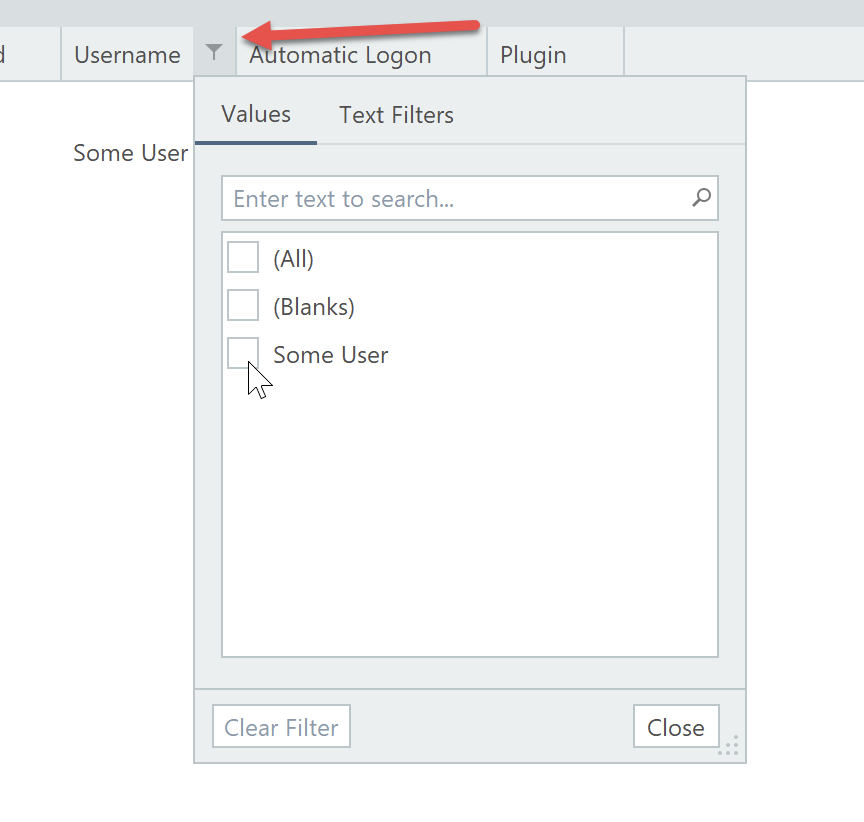Click the Automatic Logon column header
Viewport: 864px width, 822px height.
click(360, 55)
